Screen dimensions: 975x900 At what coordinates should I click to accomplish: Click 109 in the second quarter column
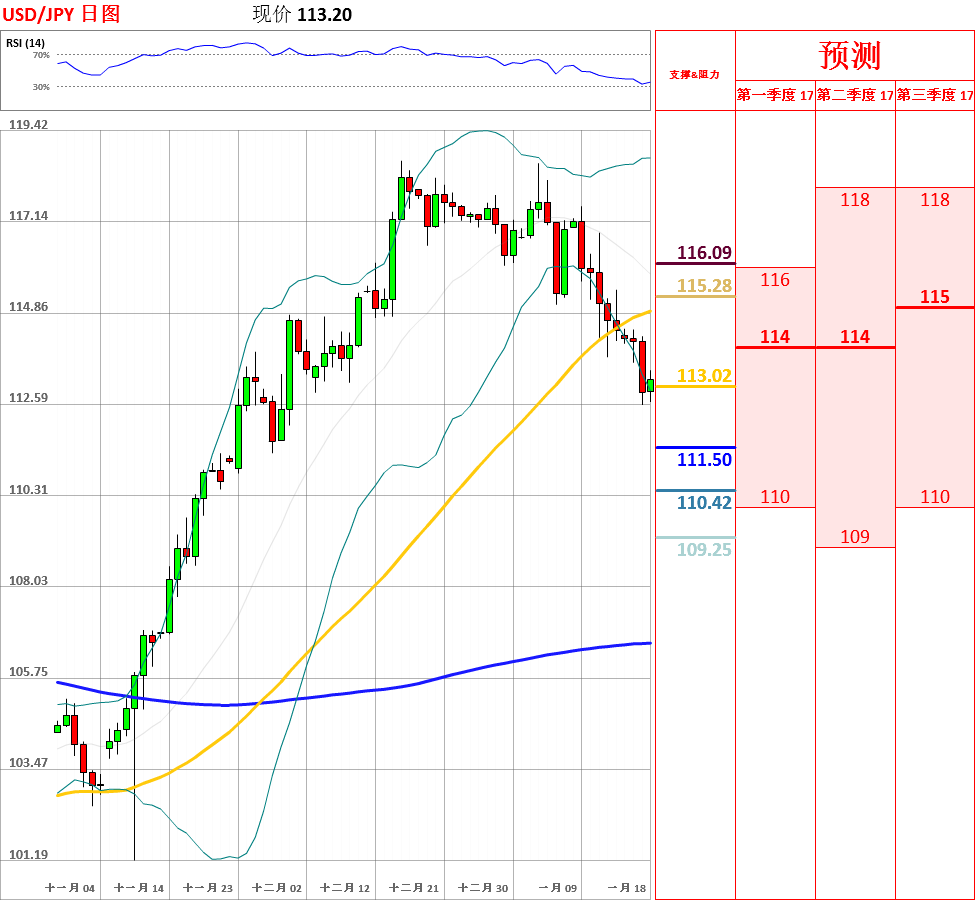click(855, 537)
